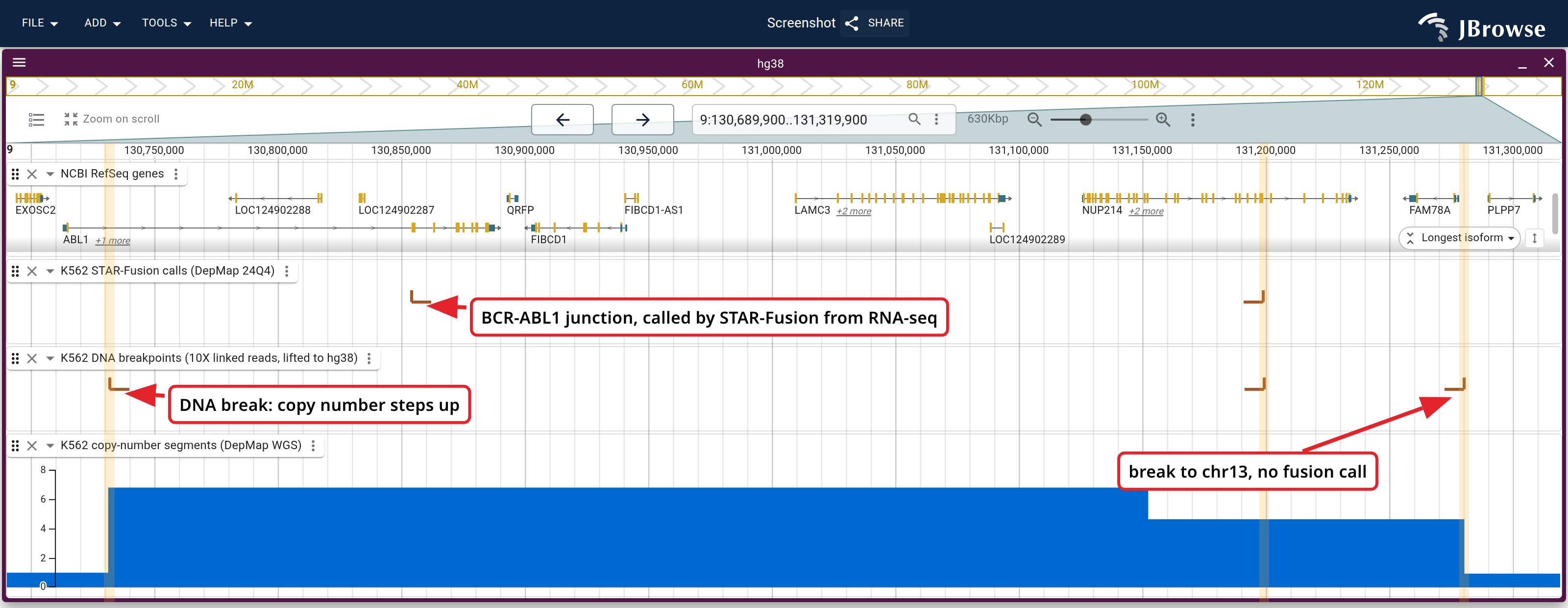Open the hg38 view hamburger menu
Image resolution: width=1568 pixels, height=608 pixels.
click(x=19, y=63)
